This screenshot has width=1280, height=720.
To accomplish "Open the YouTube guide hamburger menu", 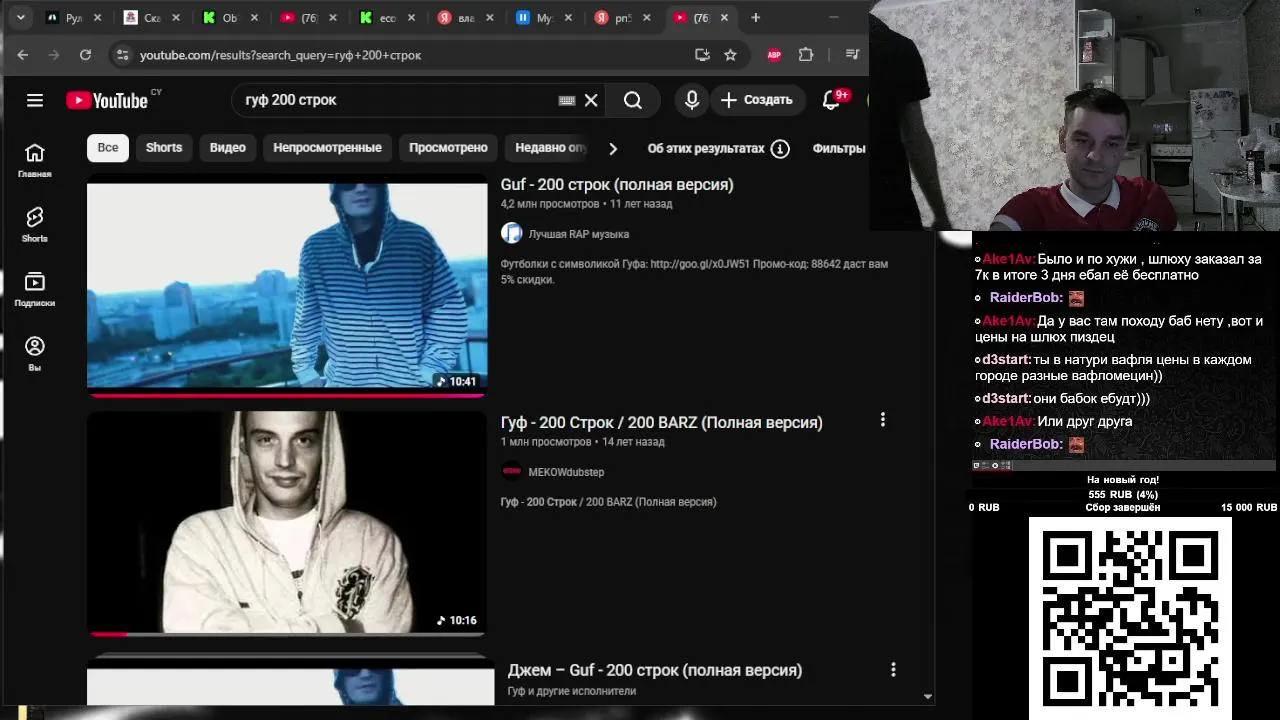I will 35,100.
